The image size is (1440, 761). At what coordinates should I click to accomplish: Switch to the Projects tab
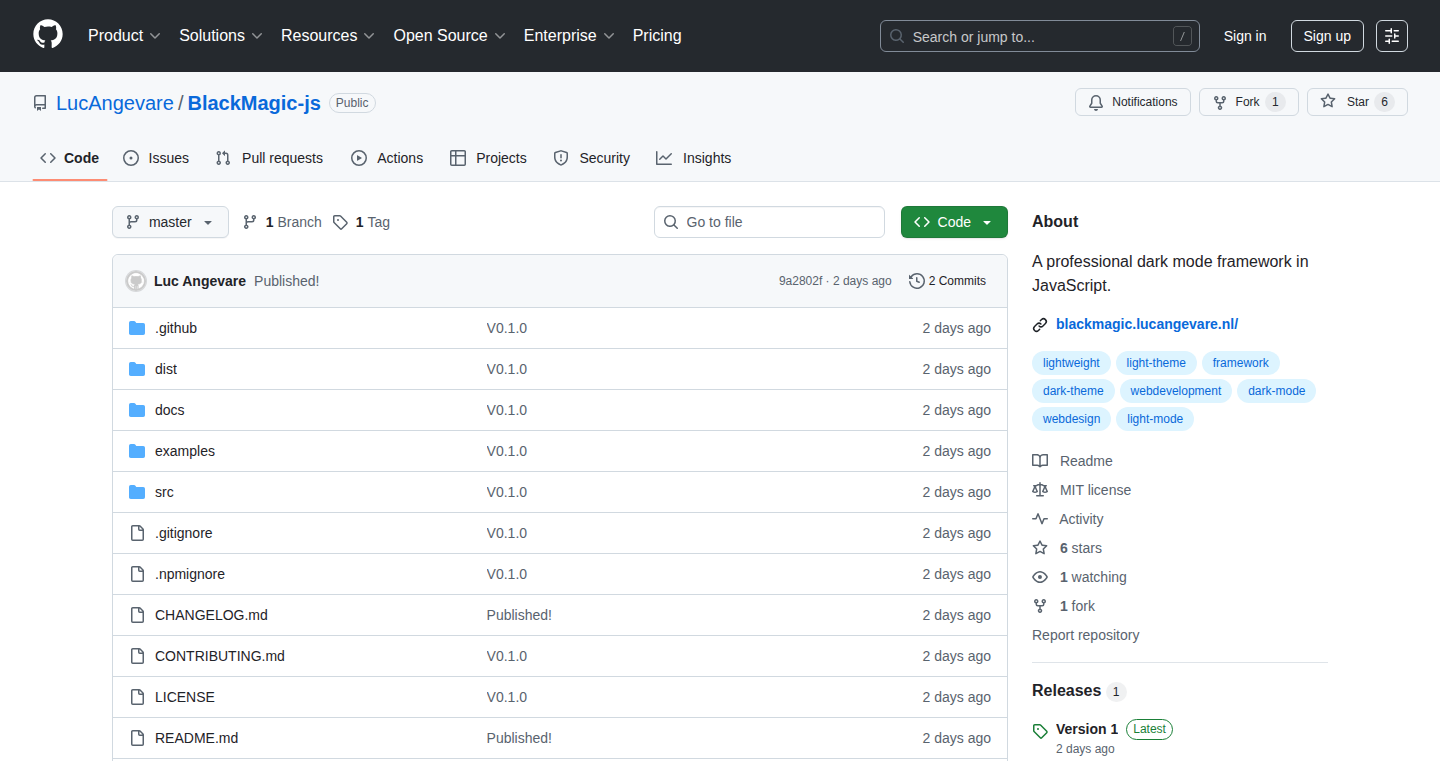488,158
